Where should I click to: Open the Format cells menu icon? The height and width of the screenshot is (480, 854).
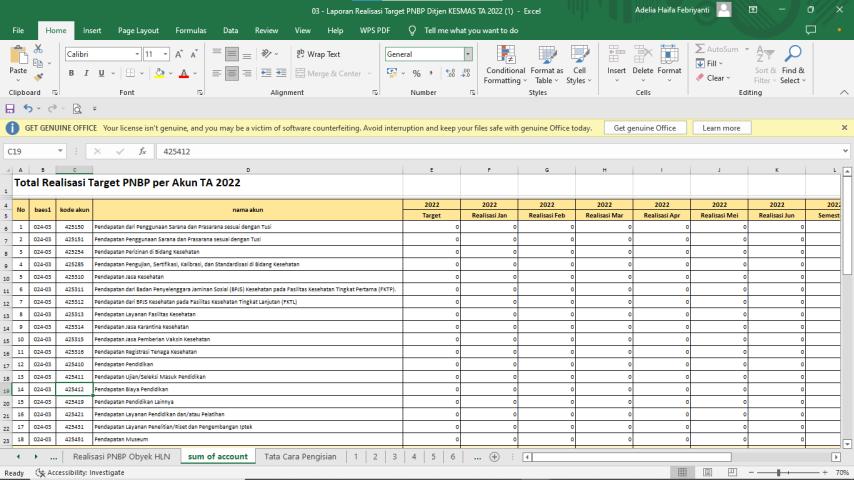[x=669, y=56]
